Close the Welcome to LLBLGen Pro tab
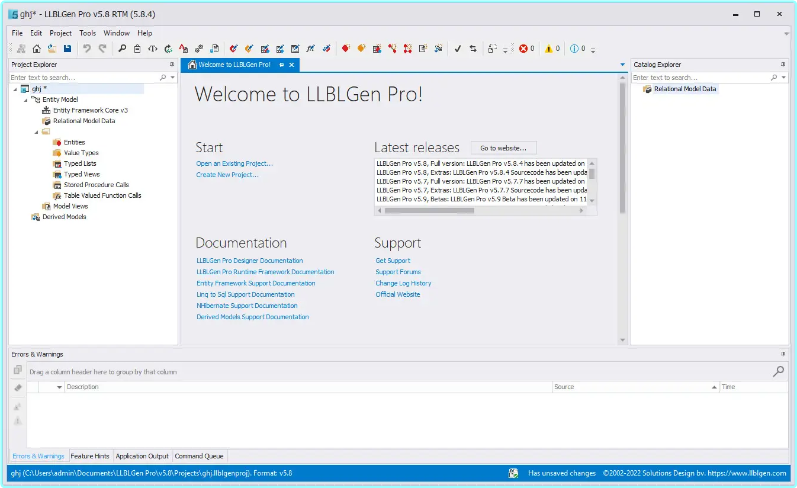797x488 pixels. click(x=292, y=65)
